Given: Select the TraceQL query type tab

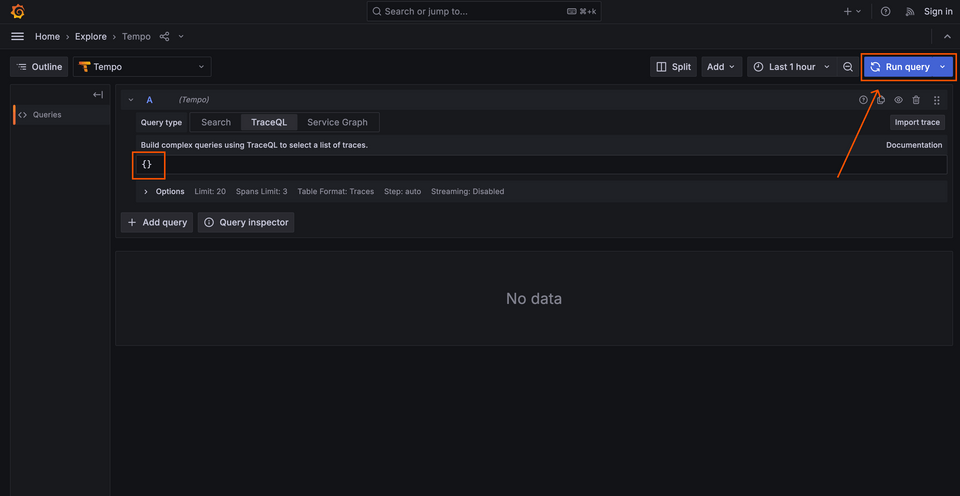Looking at the screenshot, I should click(x=269, y=122).
